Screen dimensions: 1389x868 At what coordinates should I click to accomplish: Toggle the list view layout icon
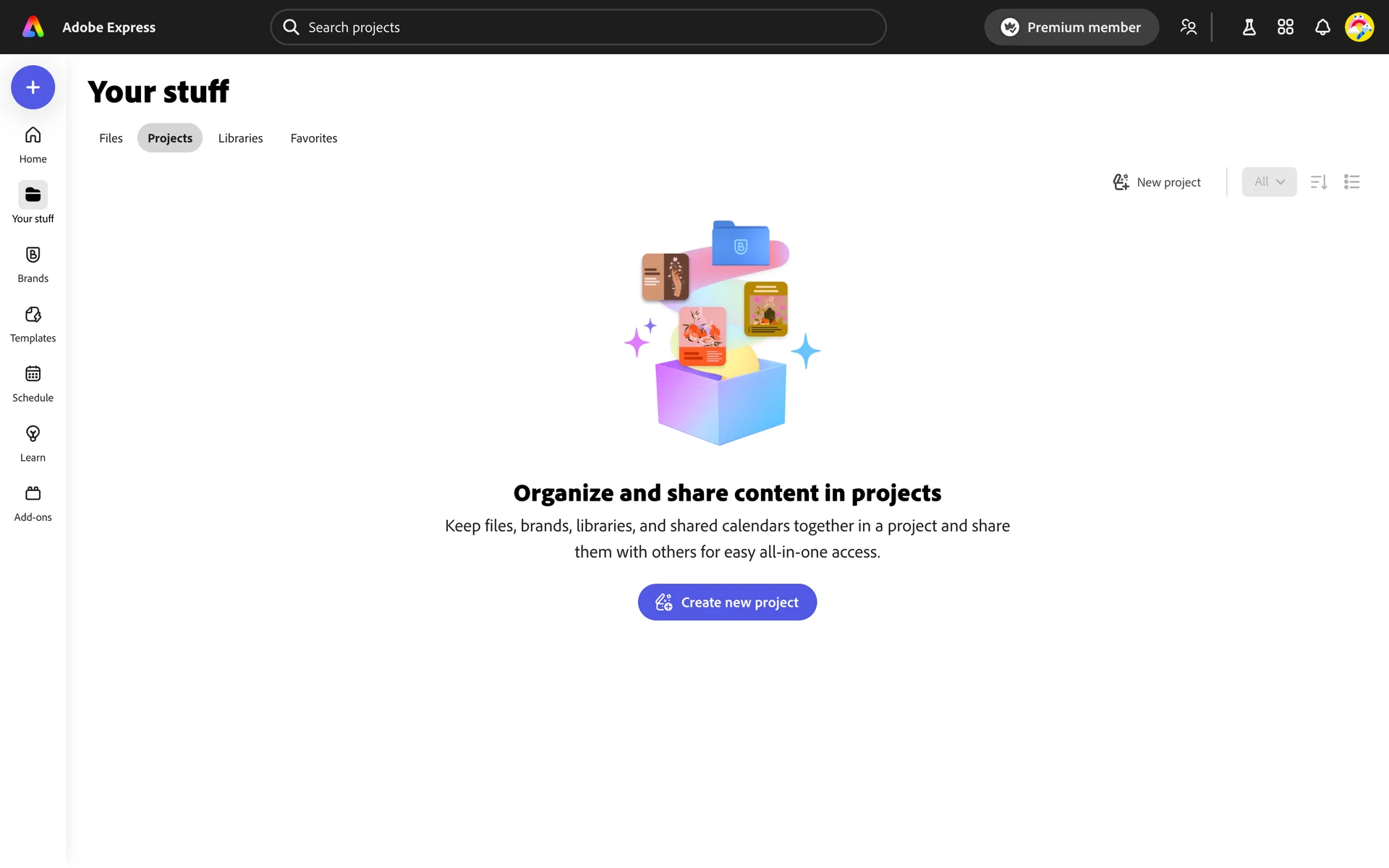[1351, 182]
